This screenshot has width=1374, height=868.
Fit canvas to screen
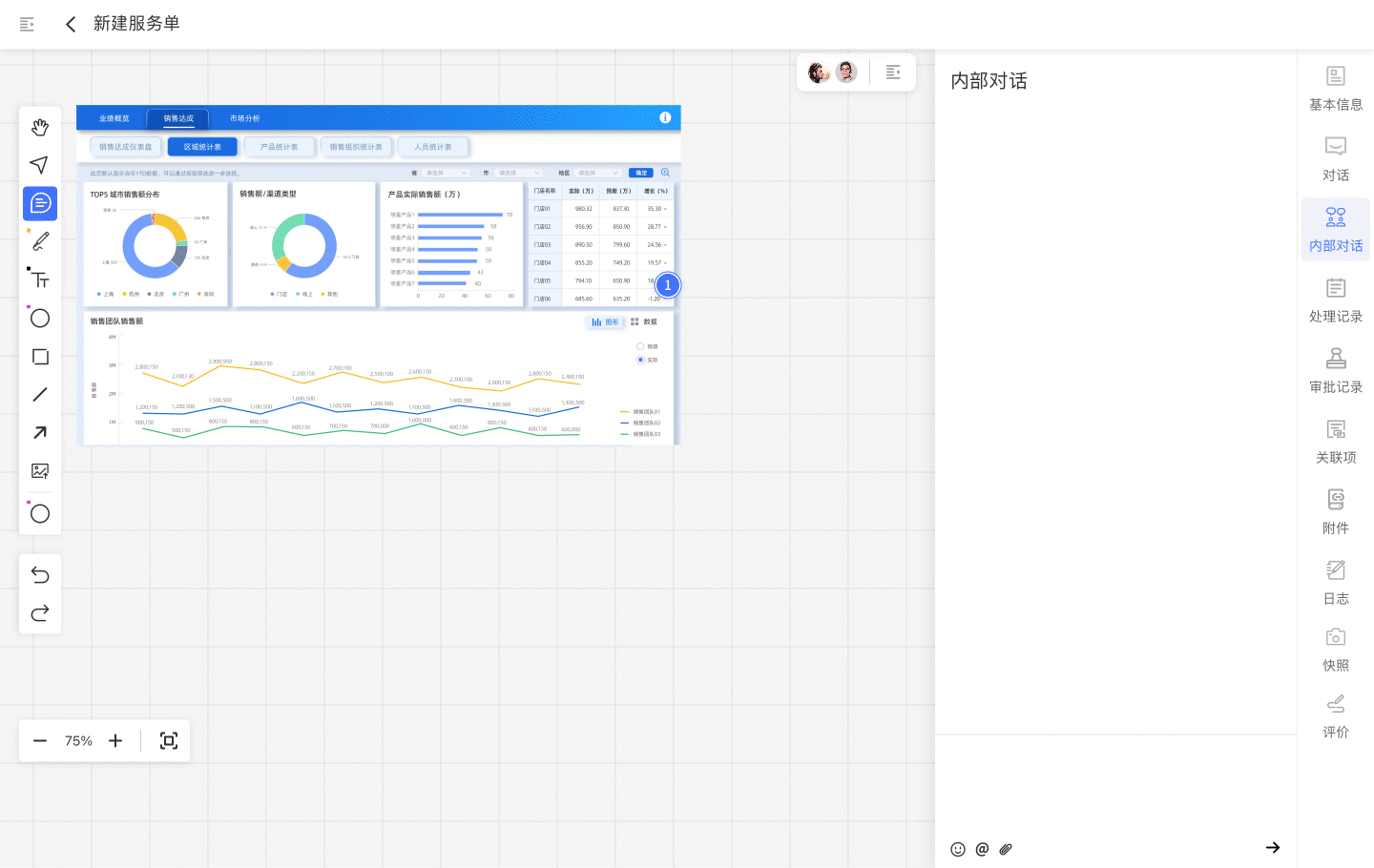[169, 741]
